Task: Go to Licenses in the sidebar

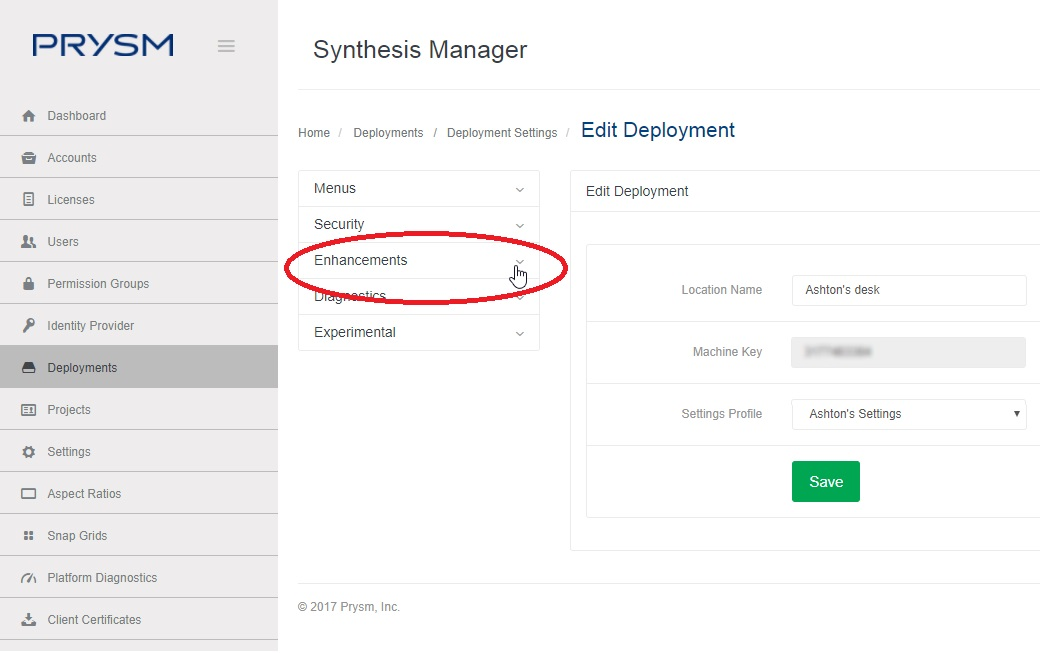Action: pos(139,199)
